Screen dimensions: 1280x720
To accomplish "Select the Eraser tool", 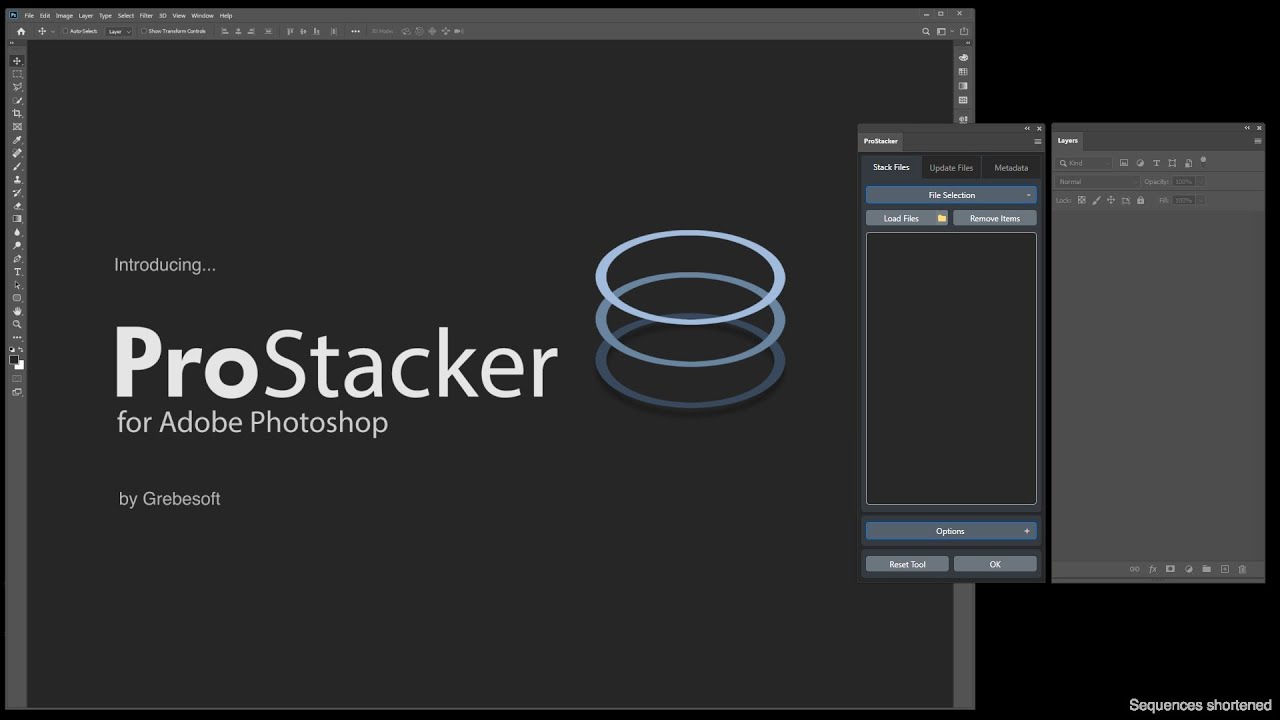I will (x=17, y=206).
